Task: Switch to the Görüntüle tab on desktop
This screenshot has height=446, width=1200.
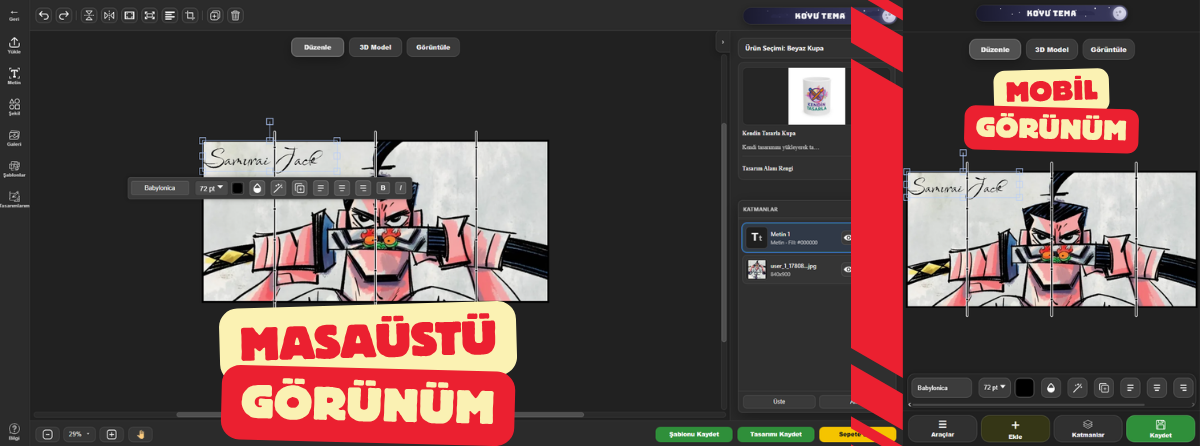Action: pos(433,47)
